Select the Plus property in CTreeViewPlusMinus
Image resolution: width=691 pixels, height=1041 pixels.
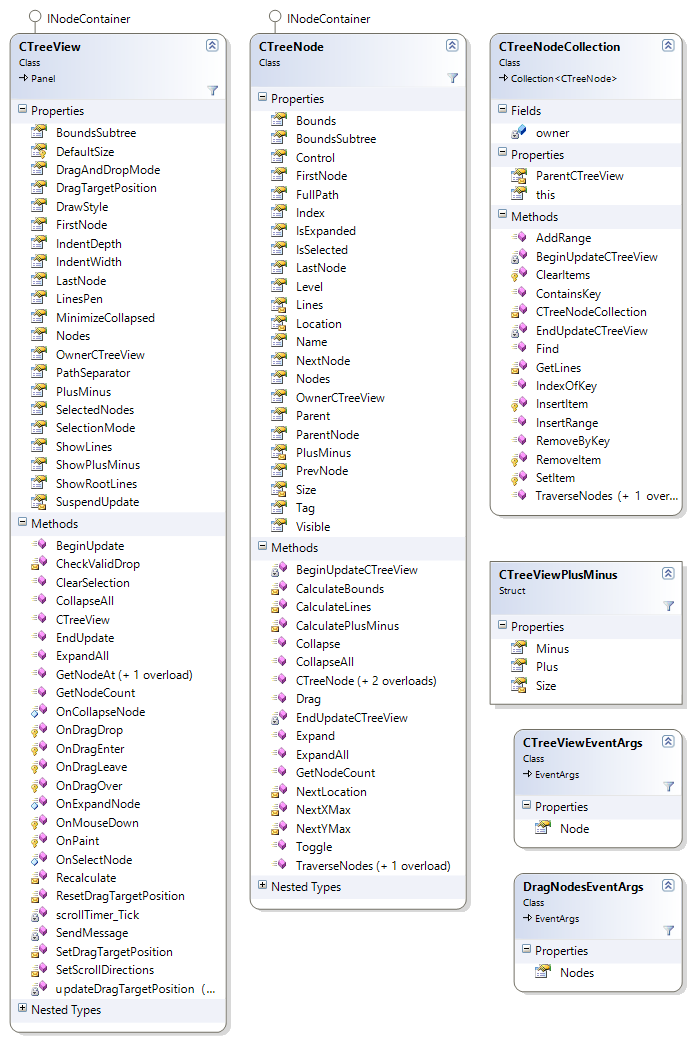click(547, 667)
